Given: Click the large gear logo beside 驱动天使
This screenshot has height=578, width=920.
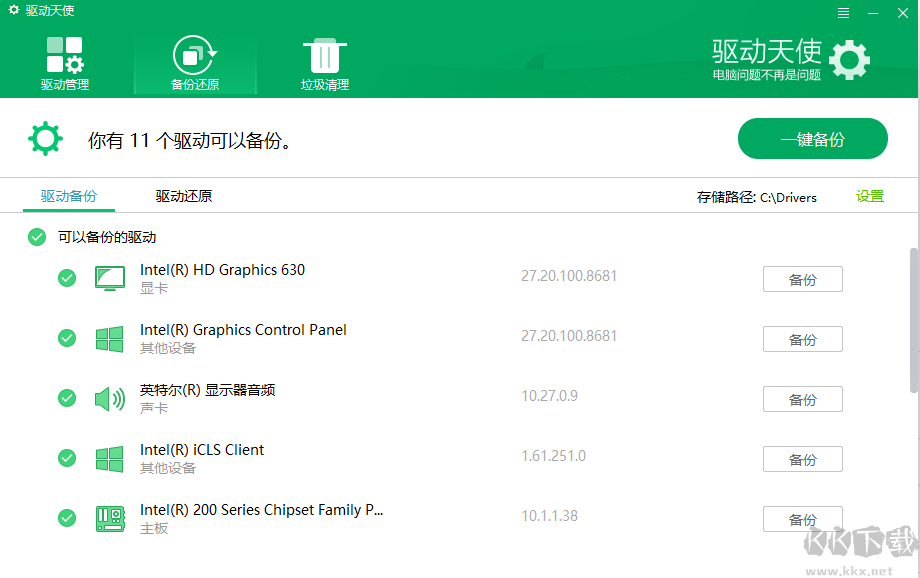Looking at the screenshot, I should [x=849, y=60].
